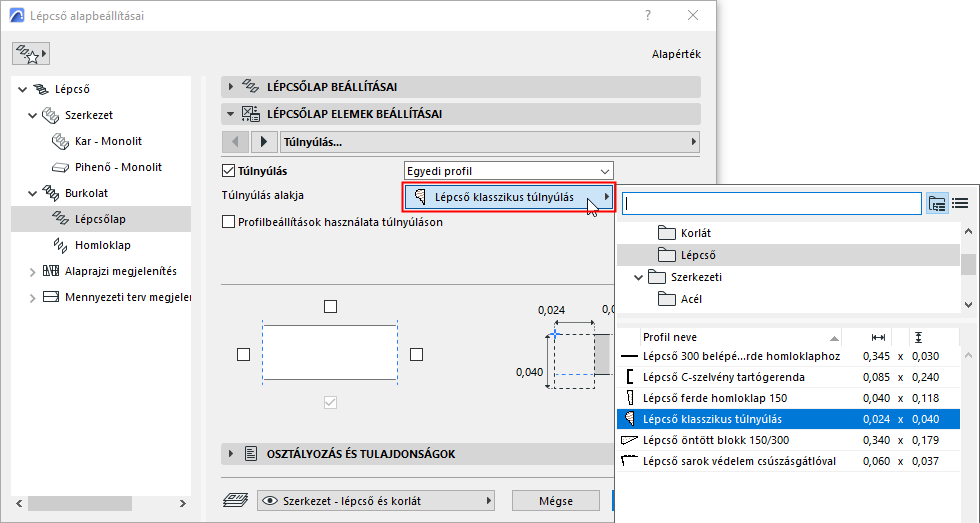
Task: Collapse the Szerkezet tree branch
Action: (32, 116)
